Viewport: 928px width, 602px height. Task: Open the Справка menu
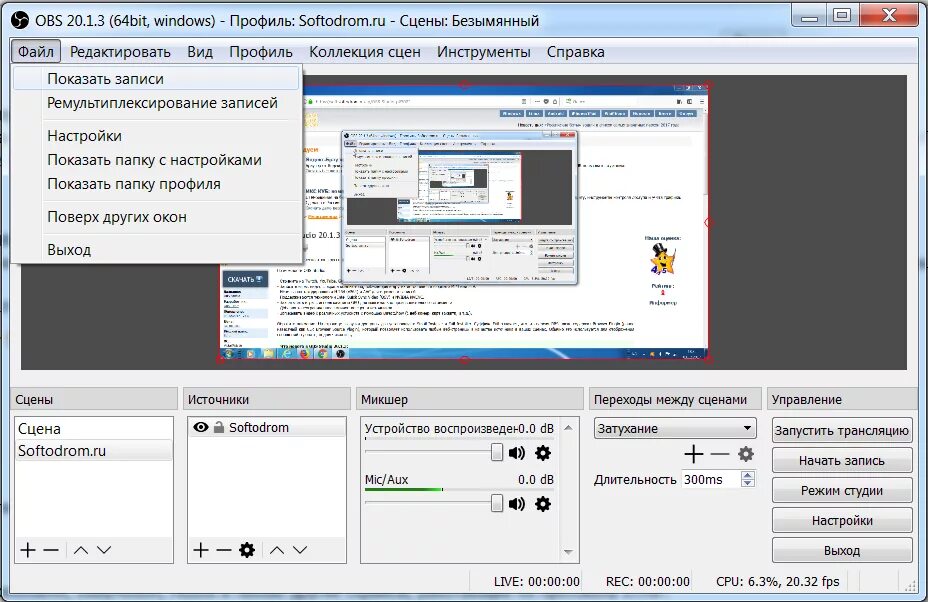(575, 52)
